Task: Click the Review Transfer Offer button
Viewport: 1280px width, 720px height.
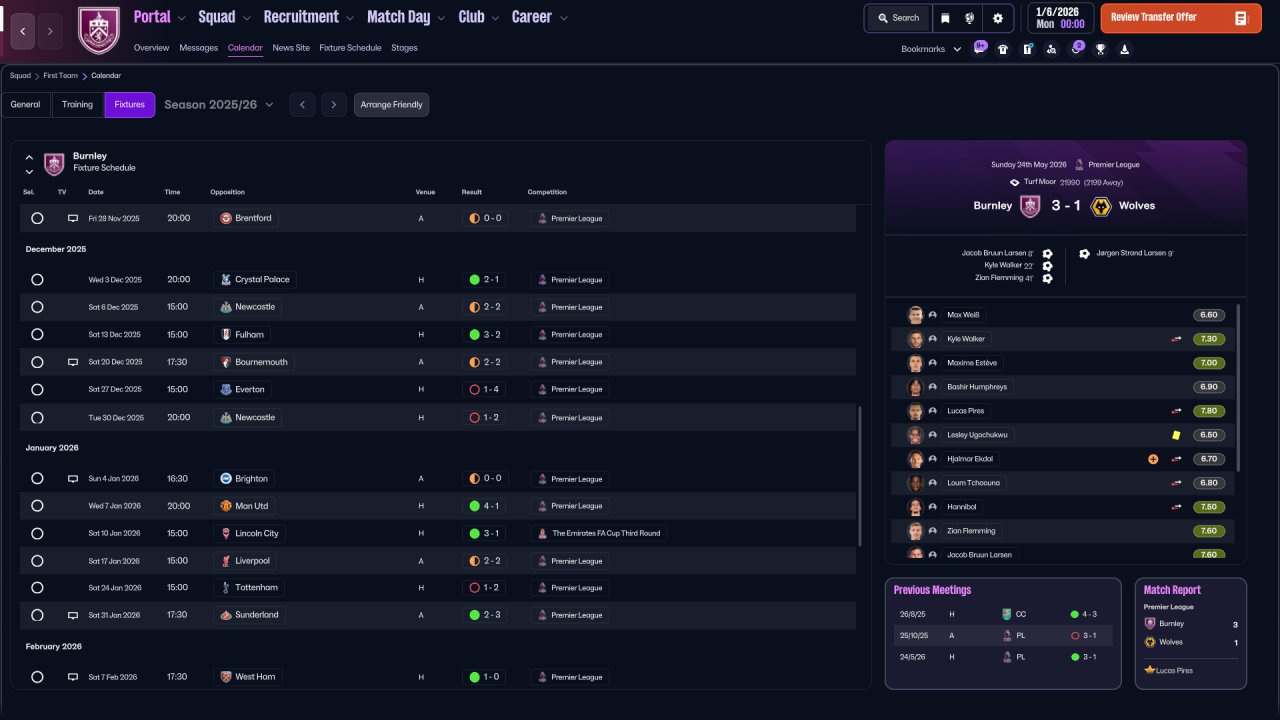Action: tap(1181, 18)
